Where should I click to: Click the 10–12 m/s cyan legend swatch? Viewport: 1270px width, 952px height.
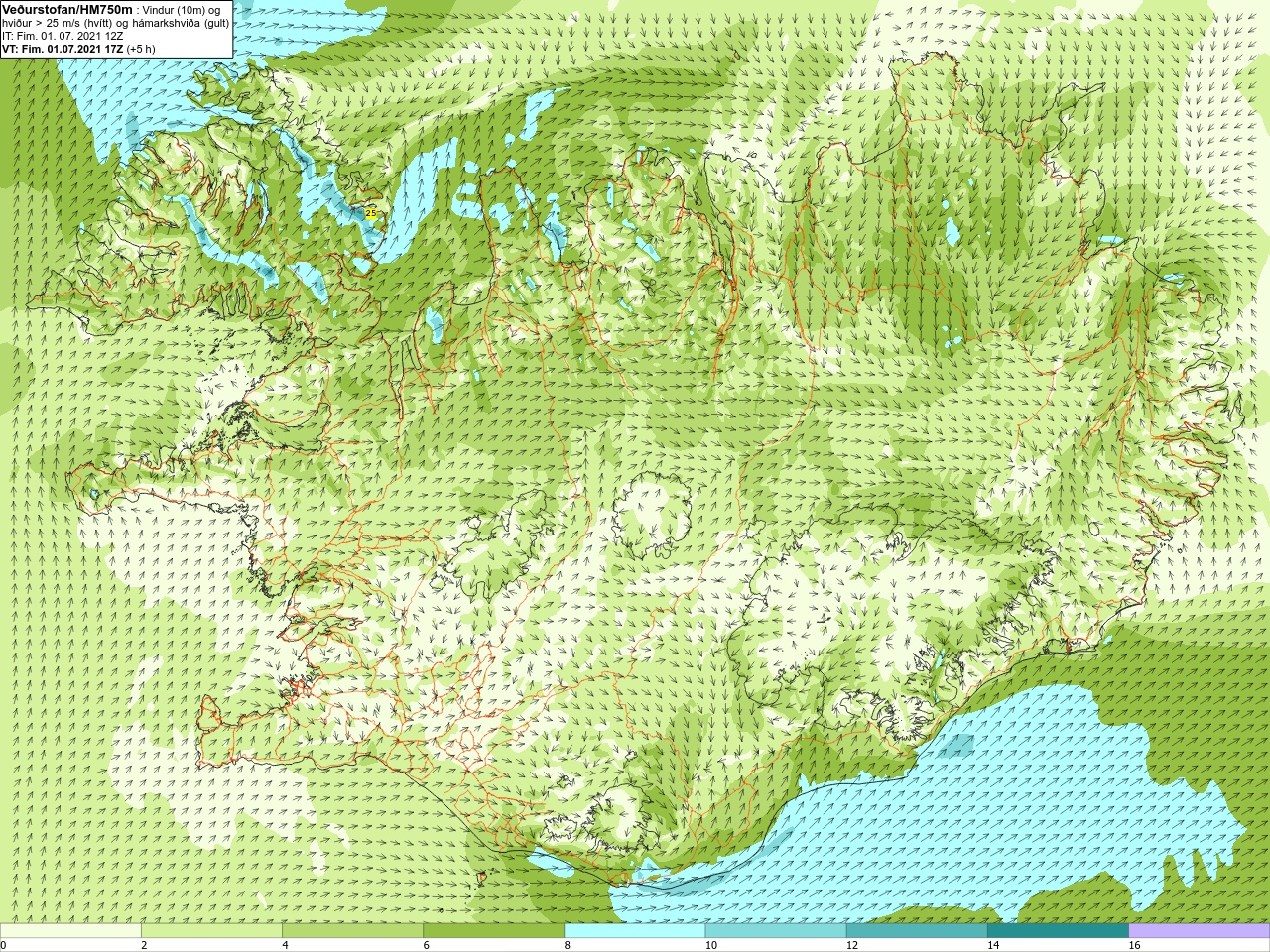(x=776, y=931)
